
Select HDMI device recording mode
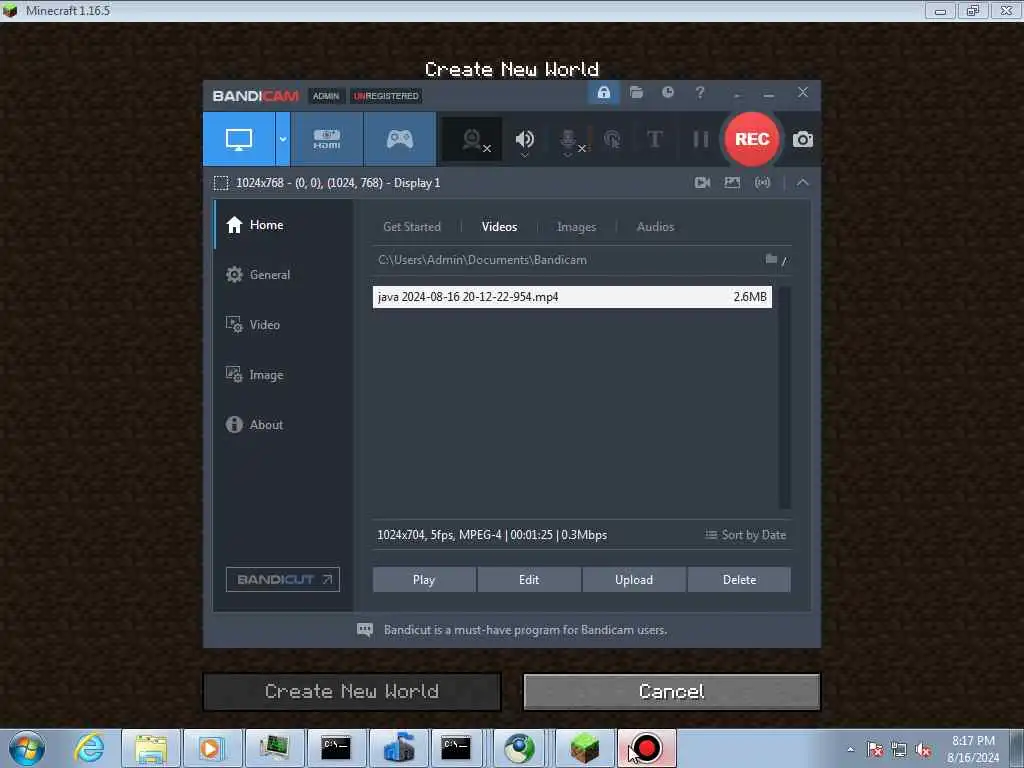327,139
